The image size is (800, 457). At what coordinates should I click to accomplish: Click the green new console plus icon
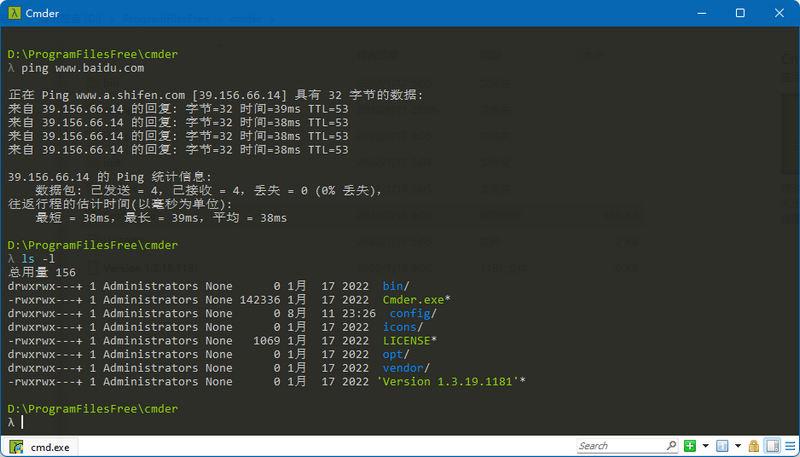click(690, 446)
